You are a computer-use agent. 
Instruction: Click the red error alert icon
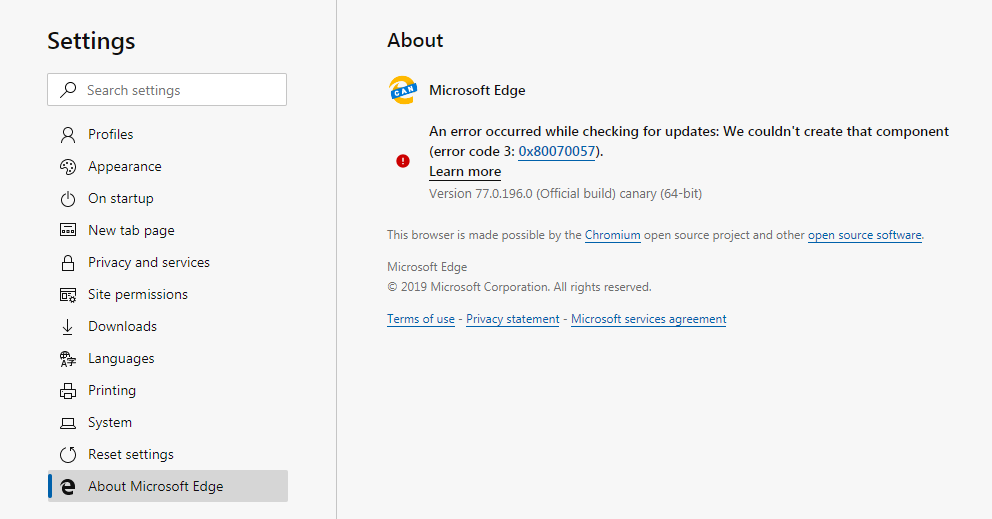(x=403, y=161)
